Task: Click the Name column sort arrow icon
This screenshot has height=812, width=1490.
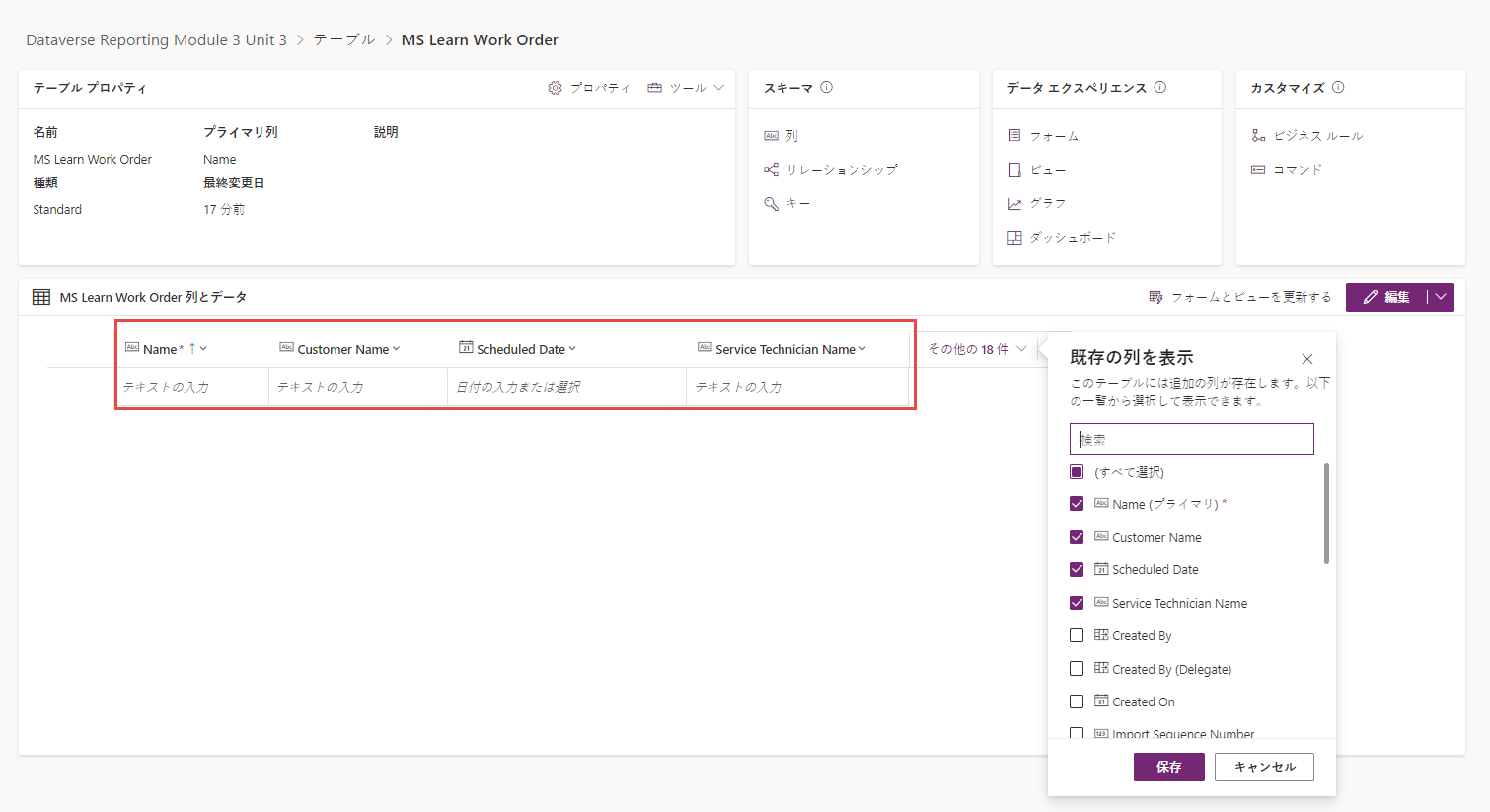Action: 192,348
